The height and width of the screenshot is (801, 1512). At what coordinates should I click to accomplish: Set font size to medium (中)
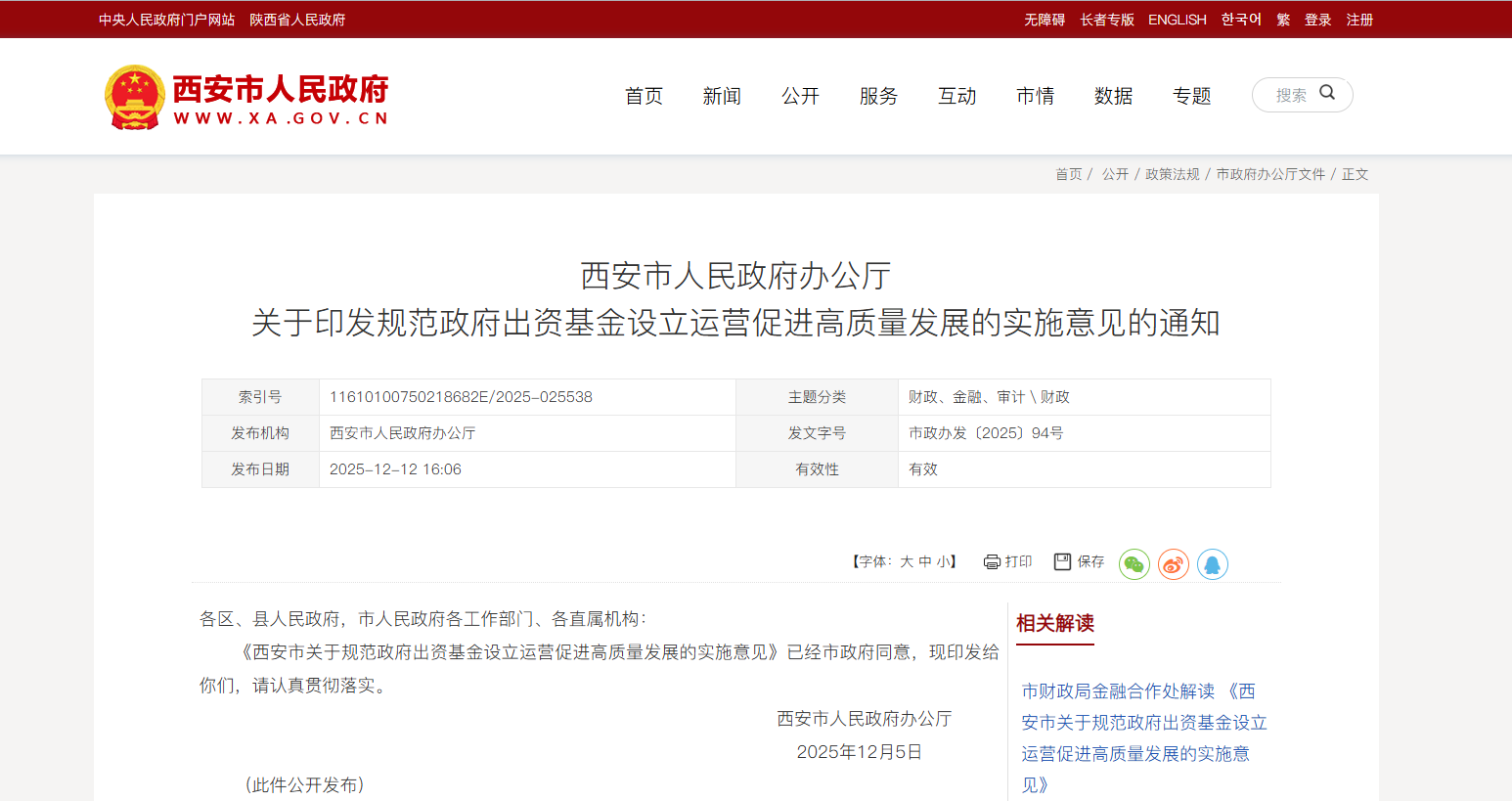pyautogui.click(x=925, y=561)
